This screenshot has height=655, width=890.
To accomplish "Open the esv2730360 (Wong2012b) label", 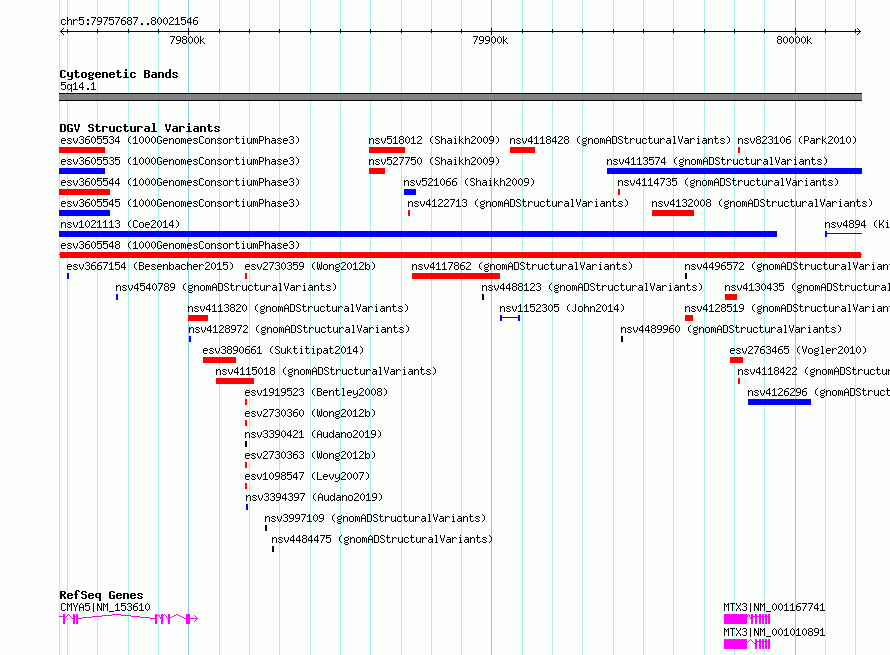I will click(310, 413).
